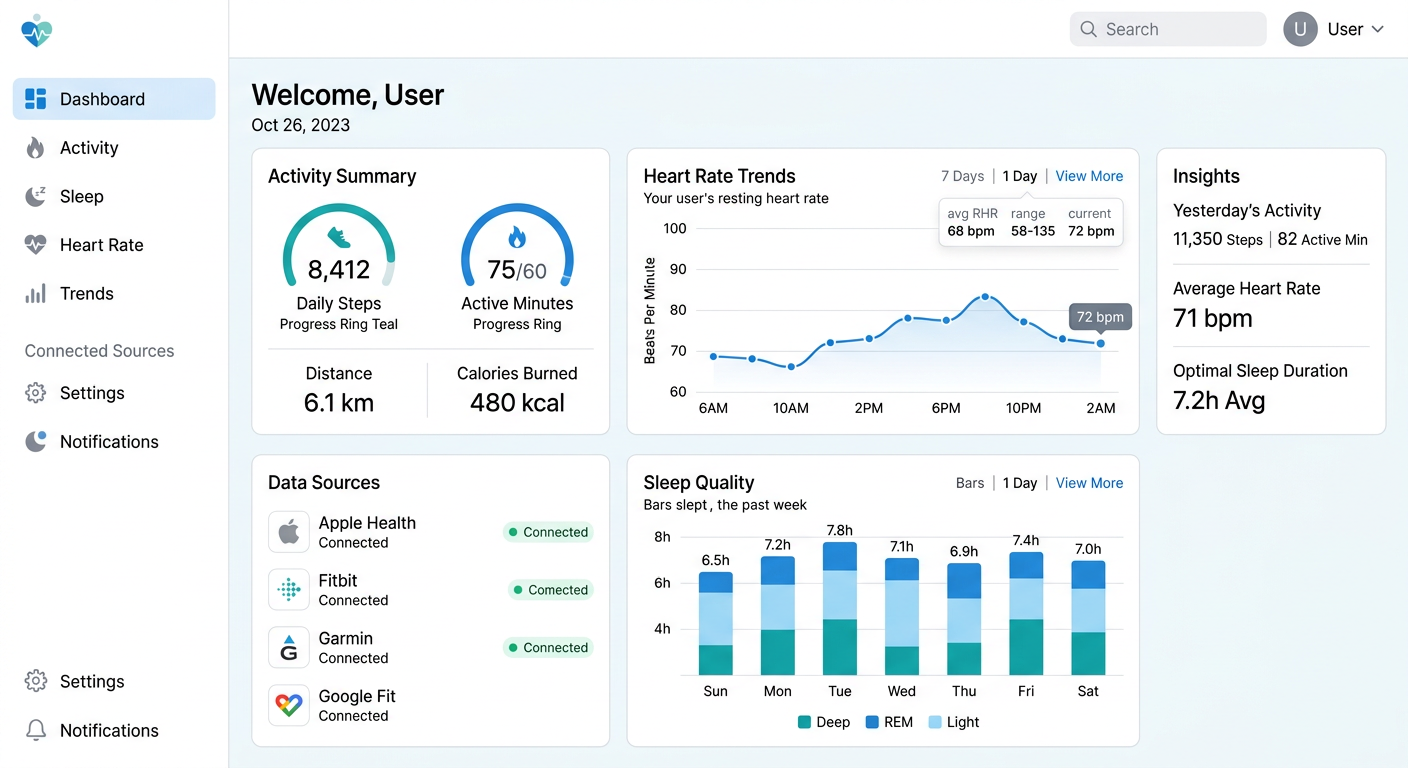
Task: Click "11,350 Steps" in Insights
Action: [1218, 239]
